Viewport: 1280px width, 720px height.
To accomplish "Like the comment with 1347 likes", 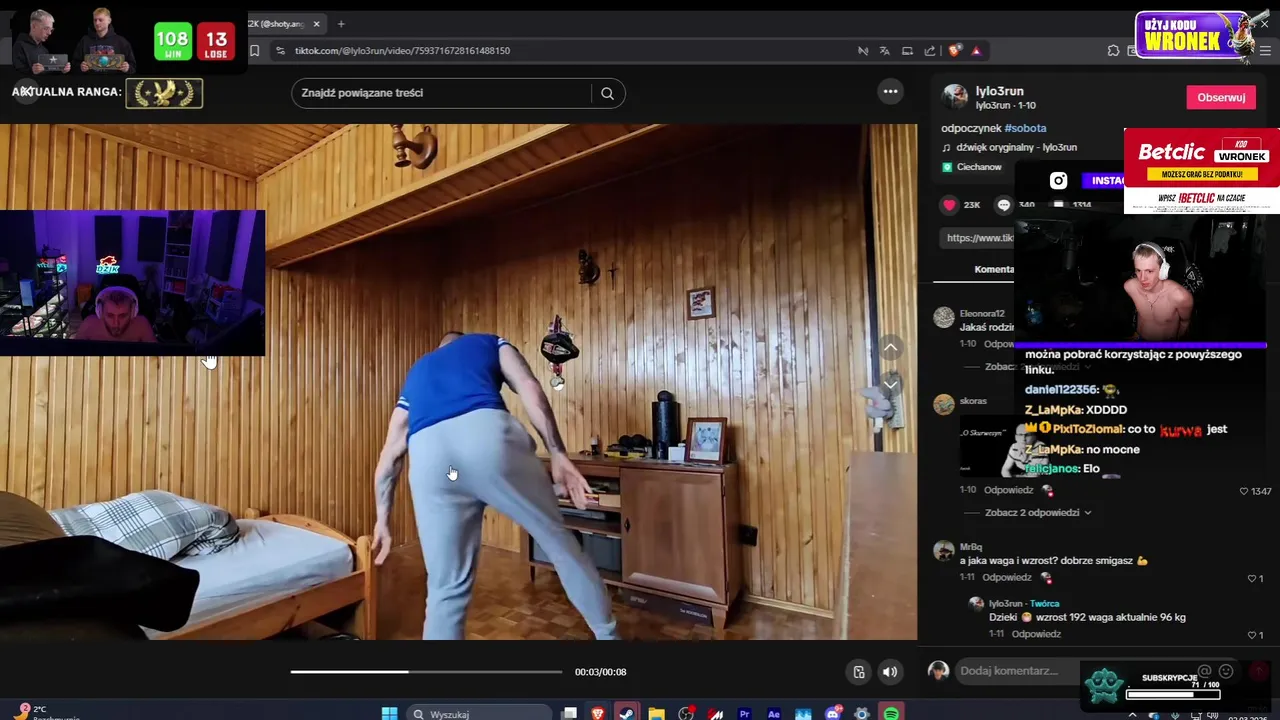I will pyautogui.click(x=1244, y=491).
